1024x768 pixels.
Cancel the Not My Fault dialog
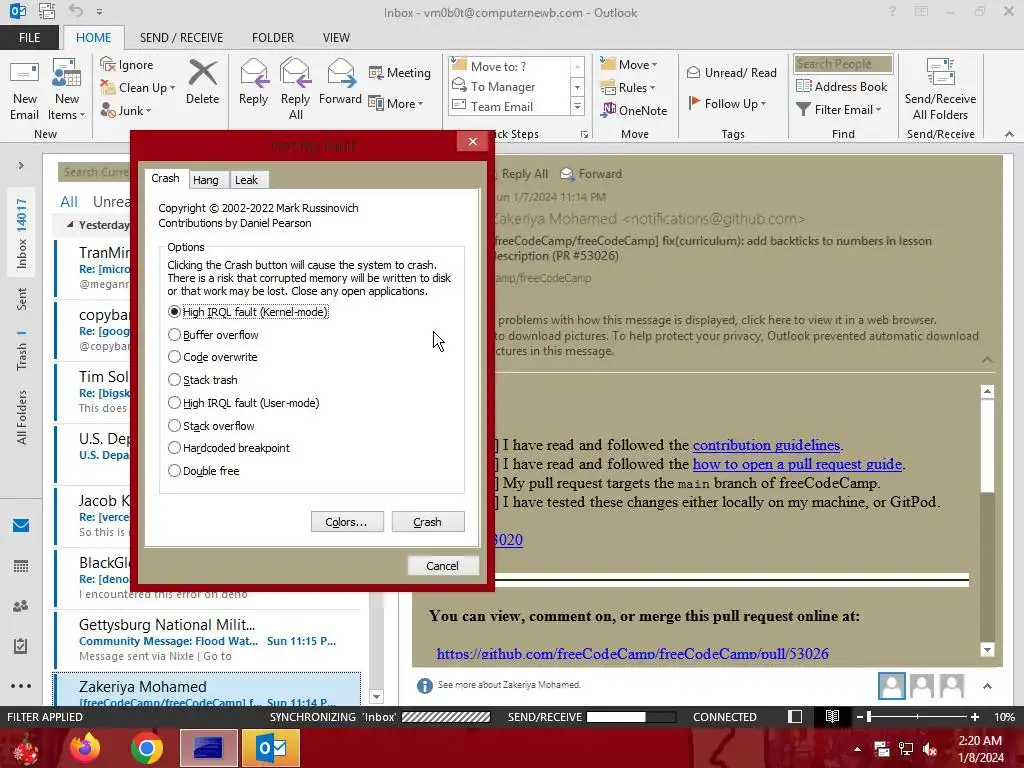(443, 566)
